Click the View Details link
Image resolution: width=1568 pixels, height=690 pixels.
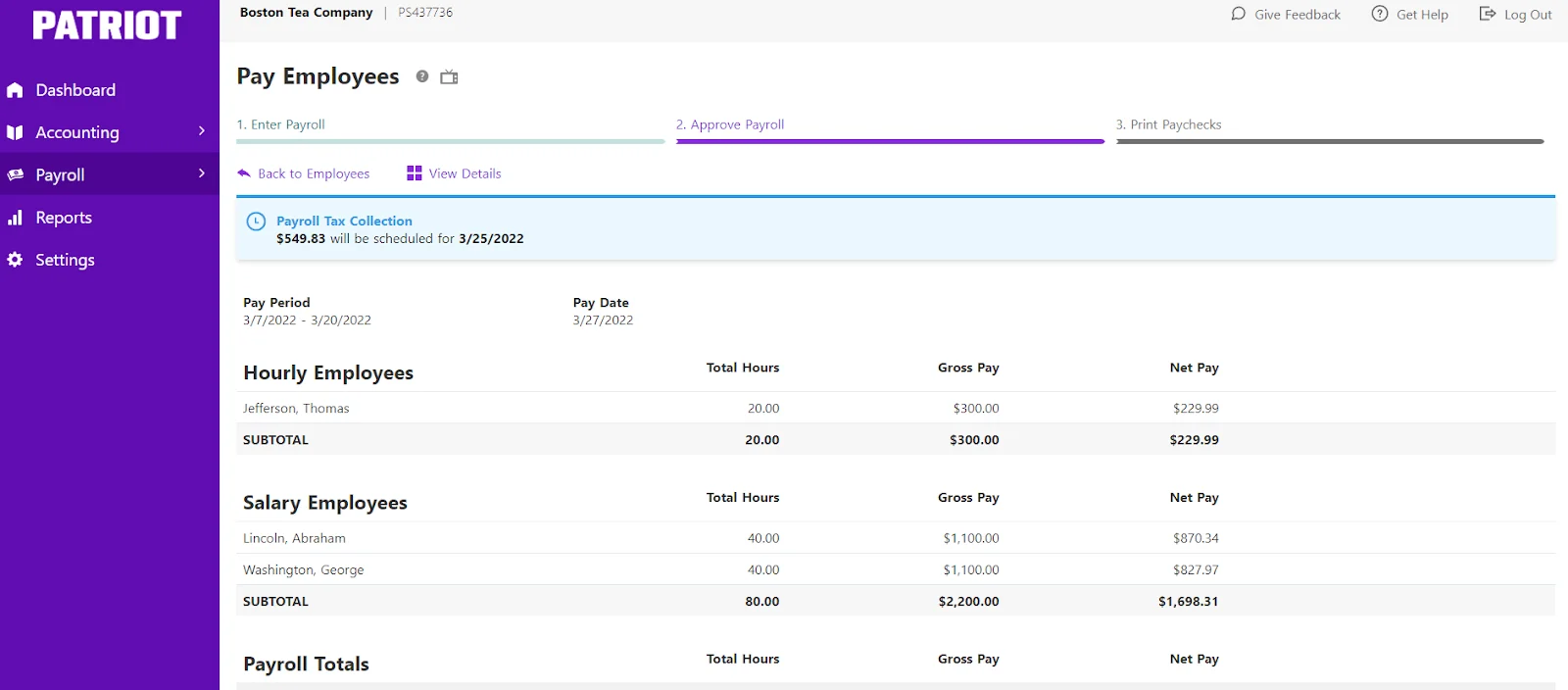tap(465, 173)
